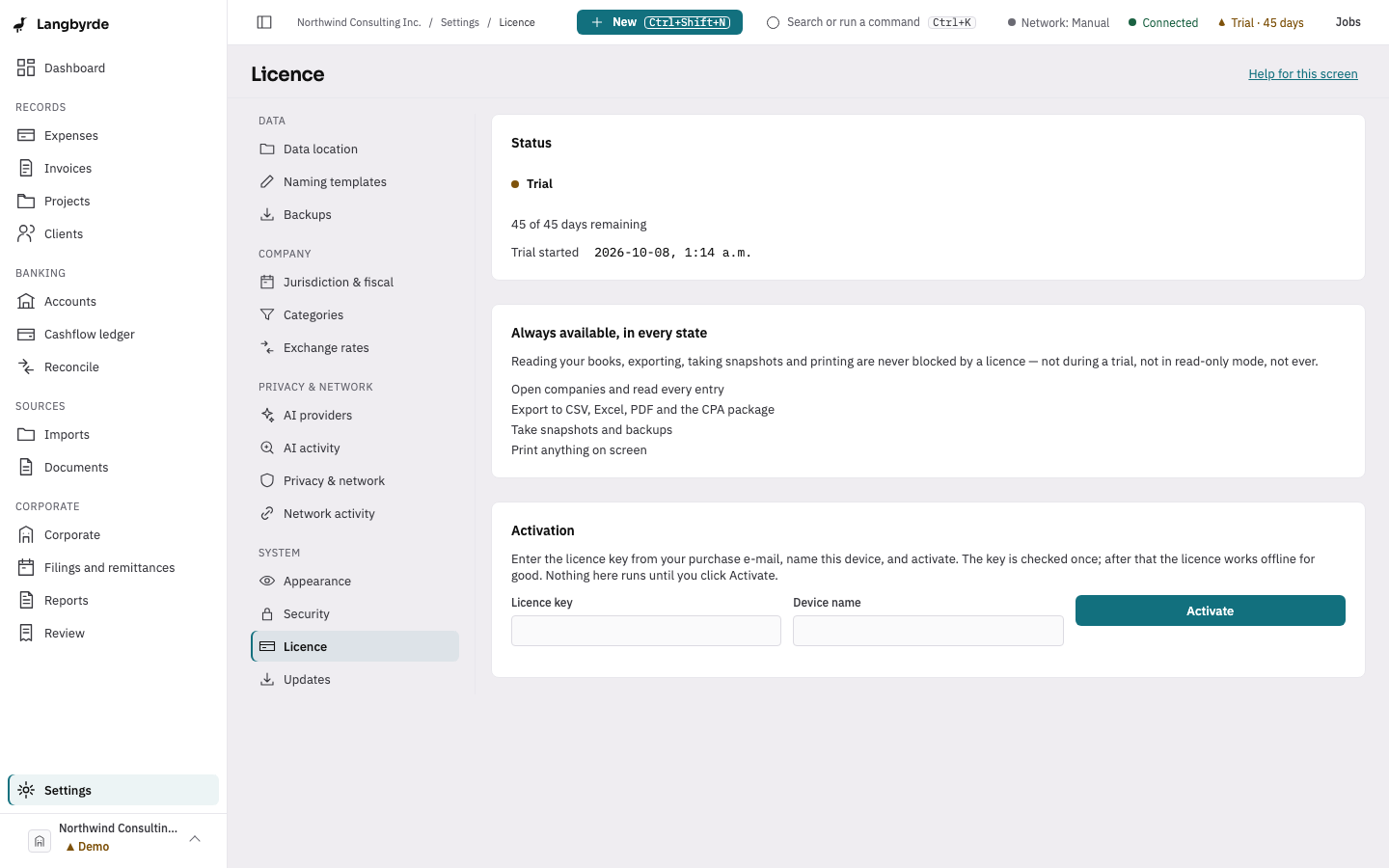Open Exchange rates arrows icon
Screen dimensions: 1389x868
tap(267, 347)
